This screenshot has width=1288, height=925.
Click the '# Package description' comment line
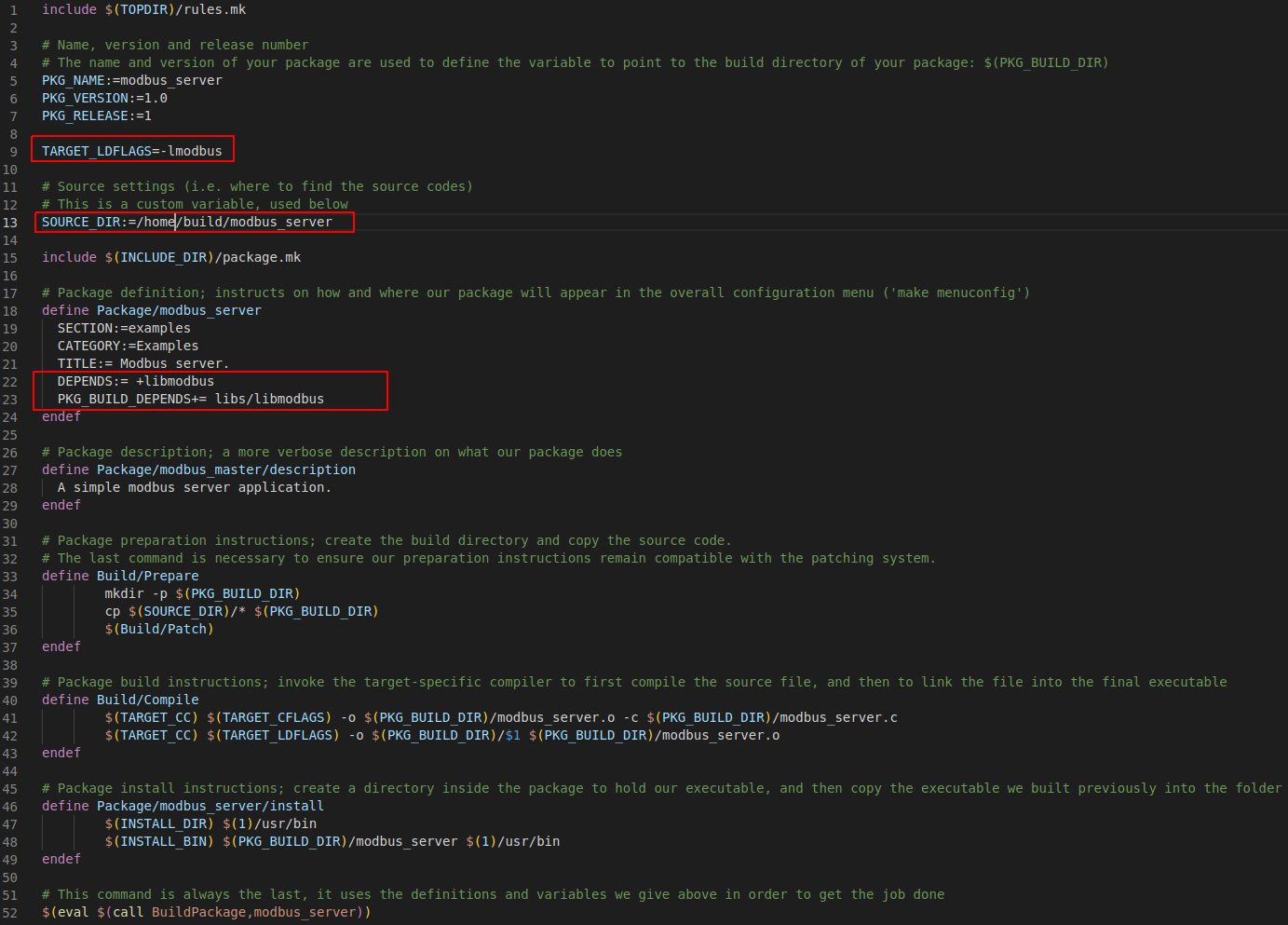tap(332, 452)
